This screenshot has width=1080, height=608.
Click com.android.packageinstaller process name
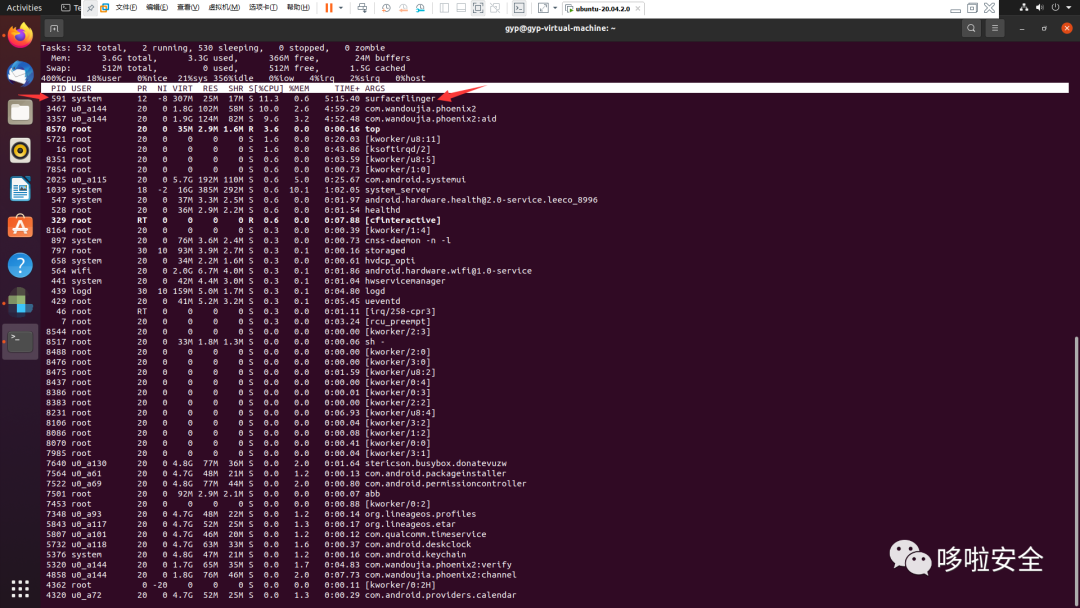pyautogui.click(x=435, y=473)
